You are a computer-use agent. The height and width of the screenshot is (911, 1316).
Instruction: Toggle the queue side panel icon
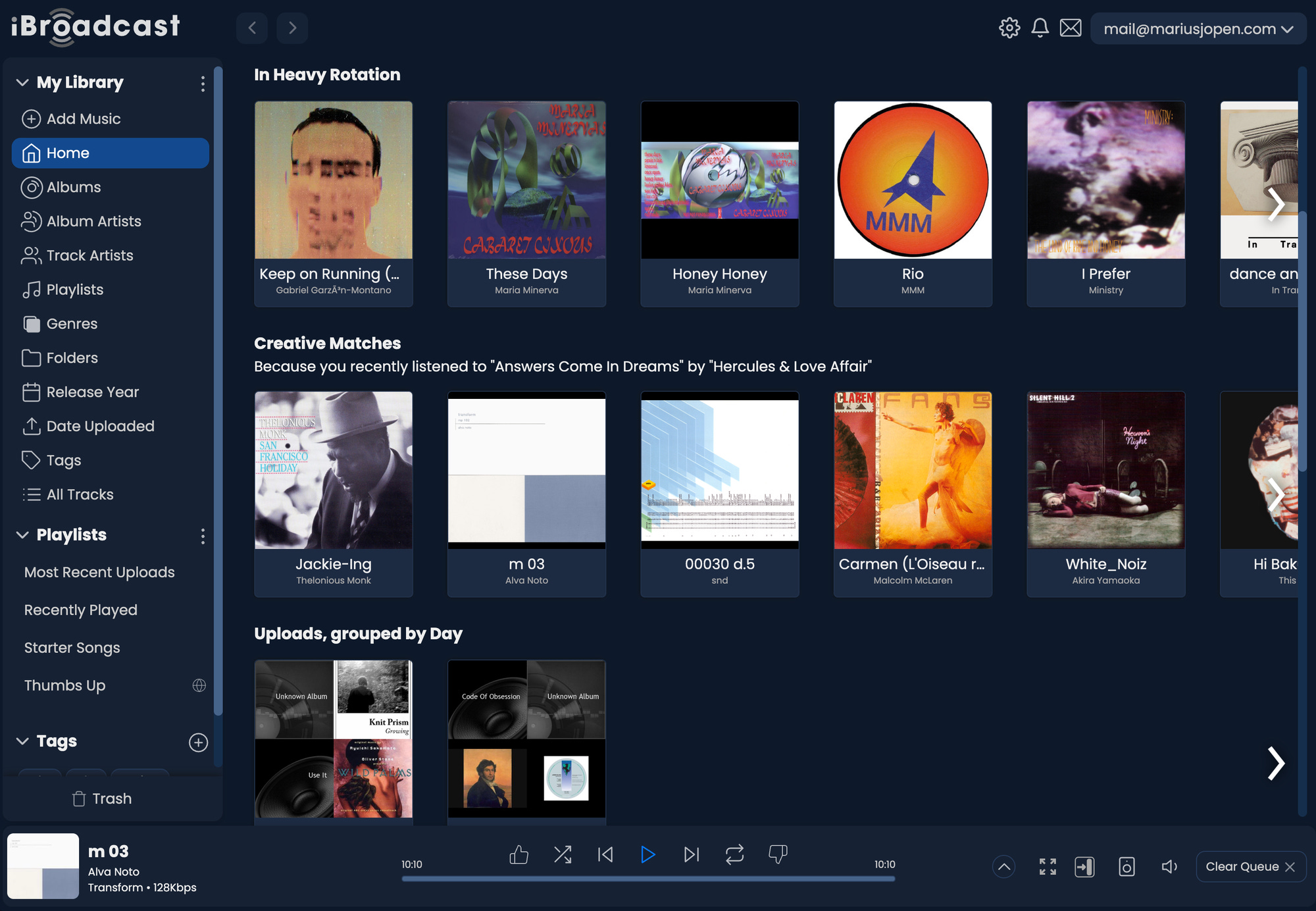tap(1084, 867)
